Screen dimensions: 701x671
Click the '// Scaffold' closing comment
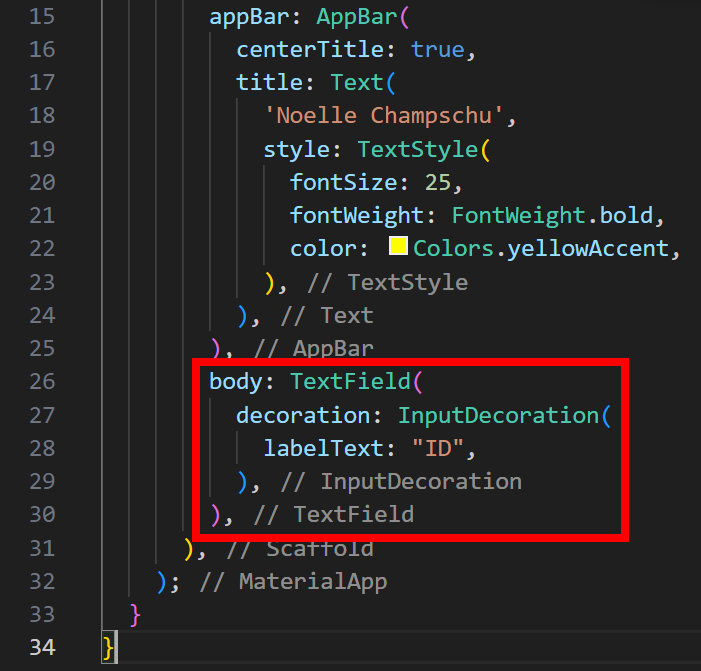[x=300, y=549]
